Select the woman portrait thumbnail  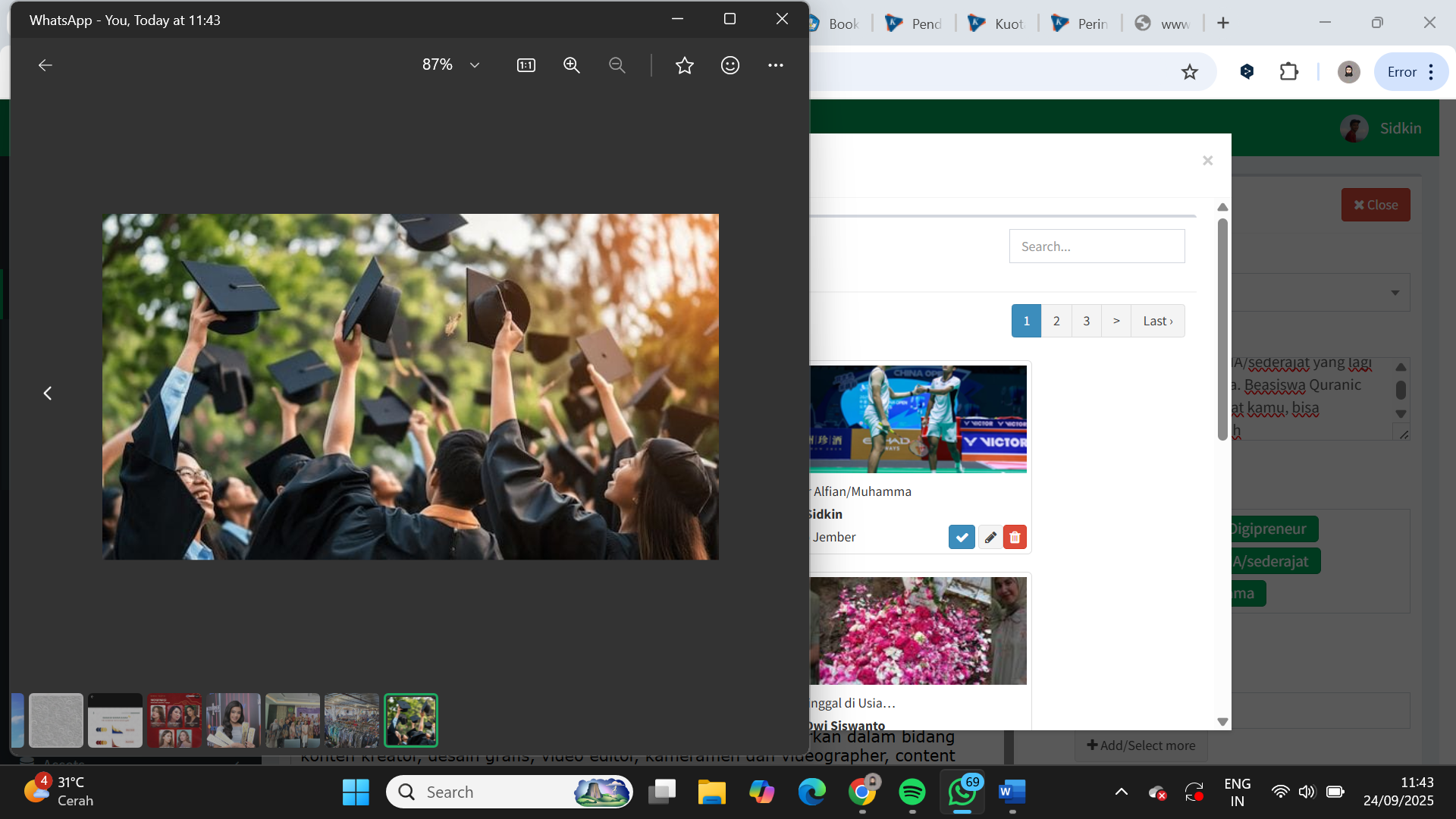(234, 720)
